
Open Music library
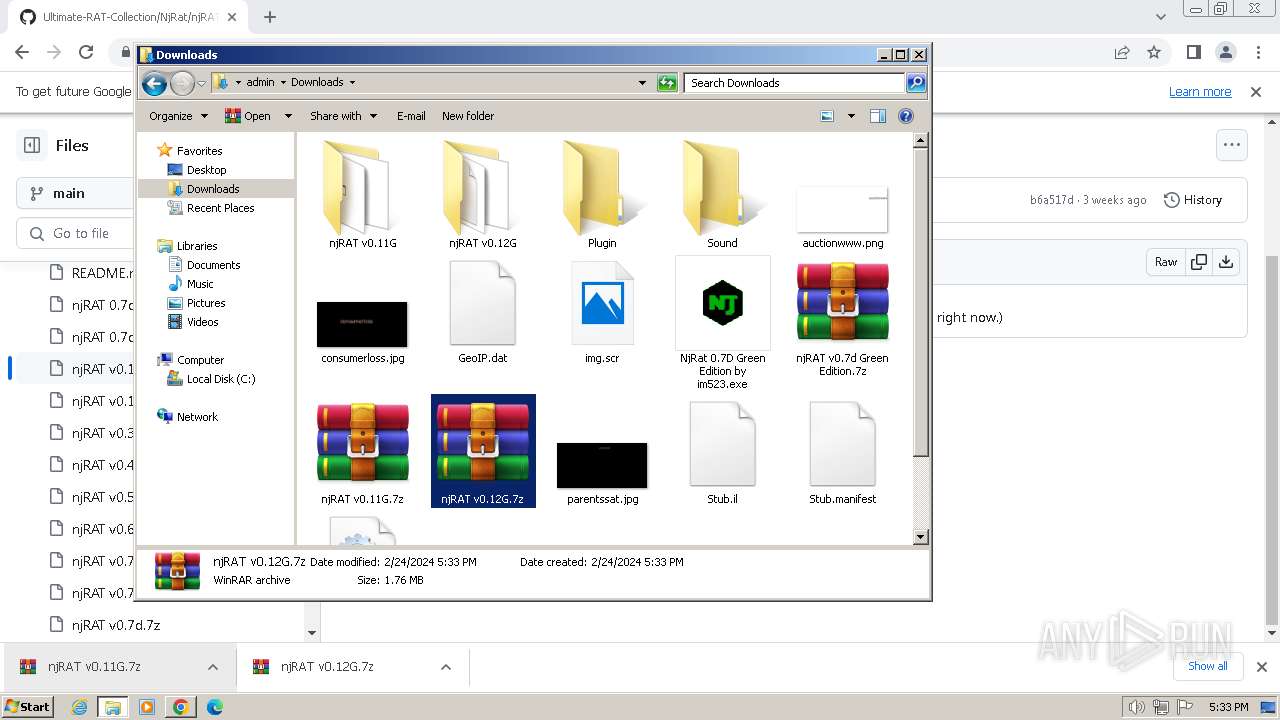(x=200, y=284)
